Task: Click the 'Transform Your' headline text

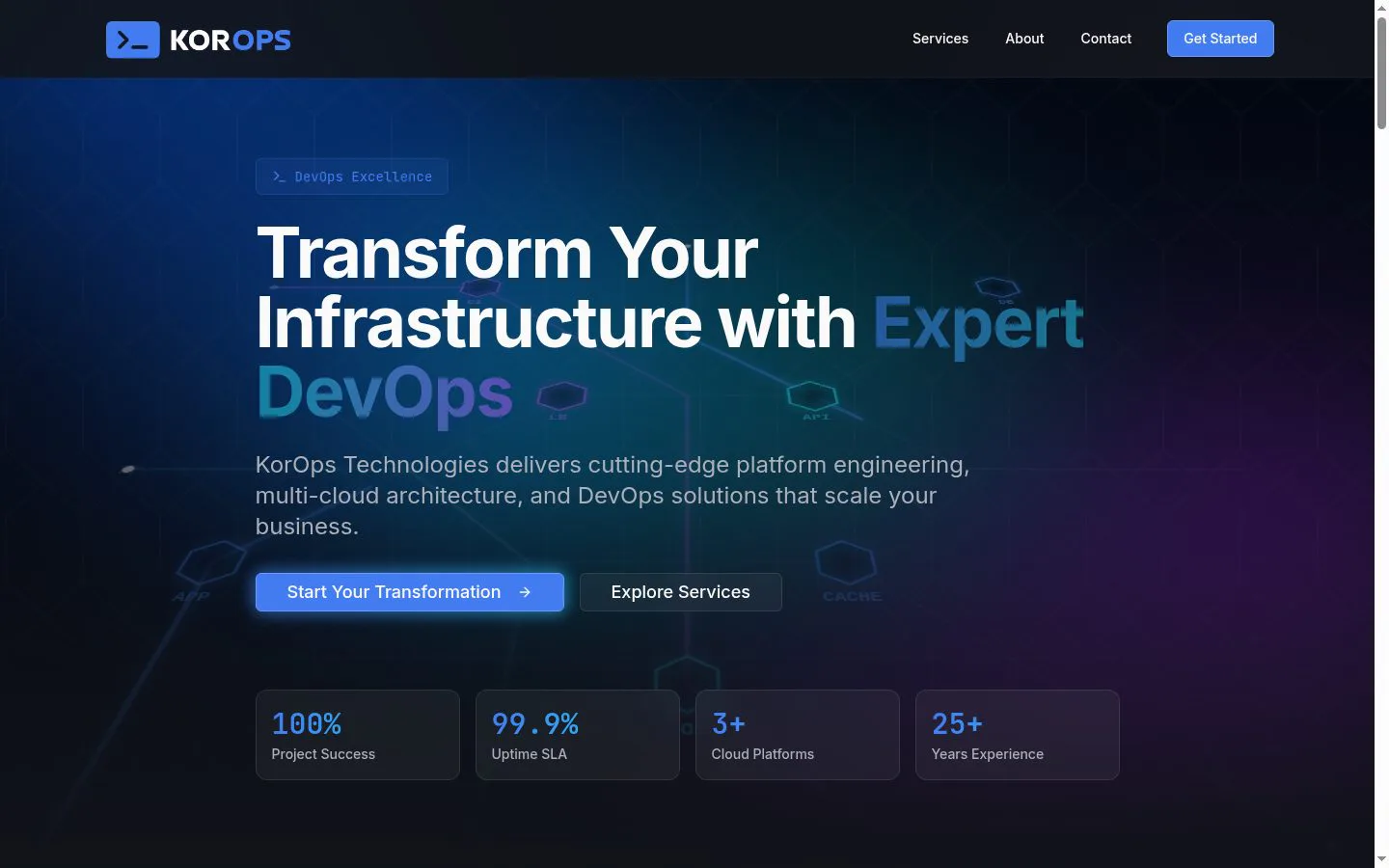Action: pyautogui.click(x=507, y=253)
